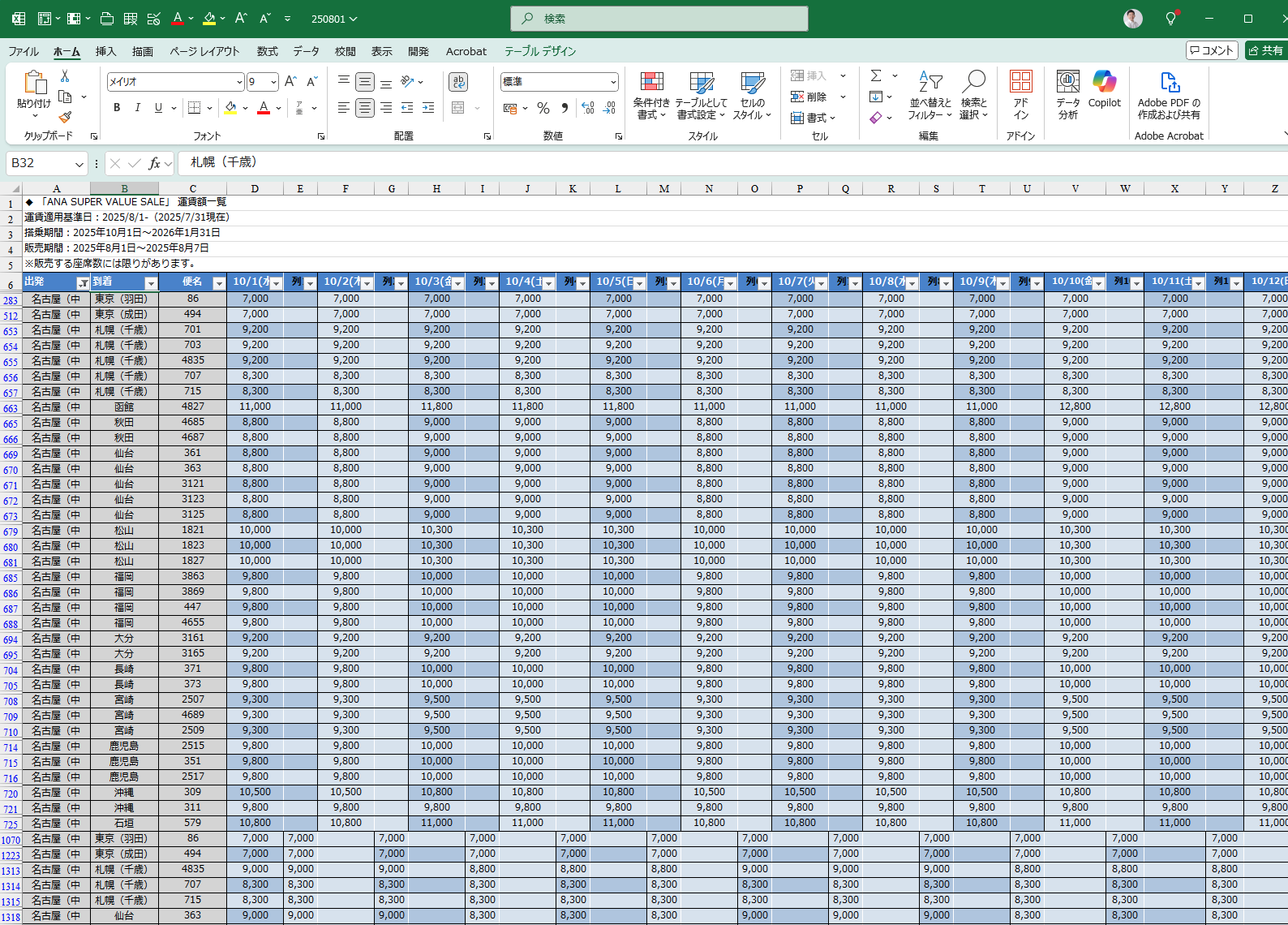
Task: Switch to the 数式 tab
Action: pos(267,51)
